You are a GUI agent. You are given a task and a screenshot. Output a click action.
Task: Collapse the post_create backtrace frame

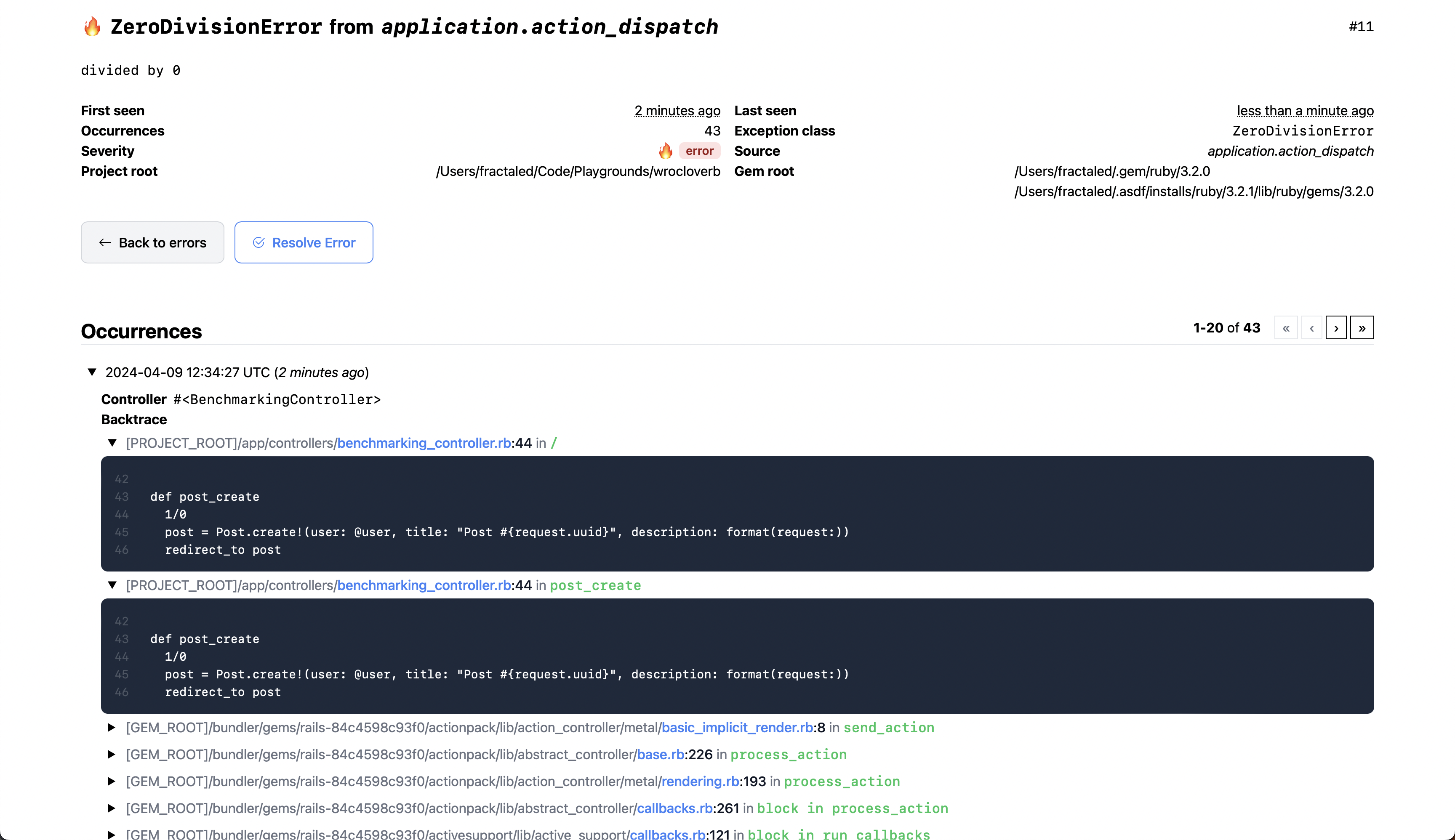pos(112,585)
